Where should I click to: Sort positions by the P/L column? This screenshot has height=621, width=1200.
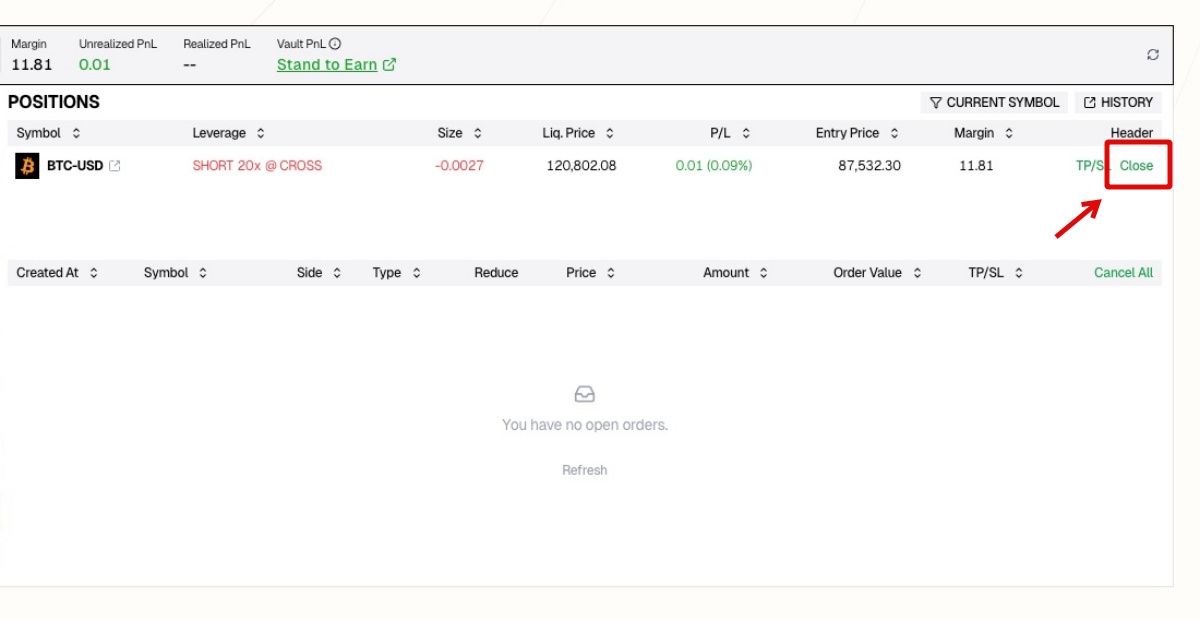click(730, 133)
